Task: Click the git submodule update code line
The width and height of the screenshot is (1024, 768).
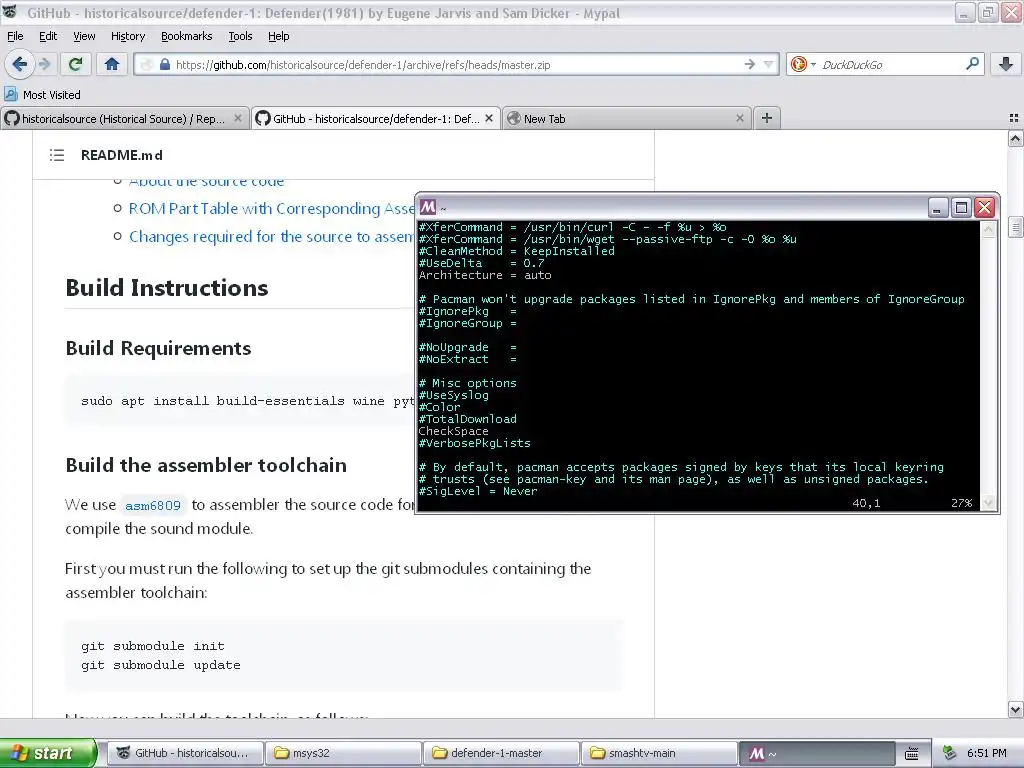Action: point(161,665)
